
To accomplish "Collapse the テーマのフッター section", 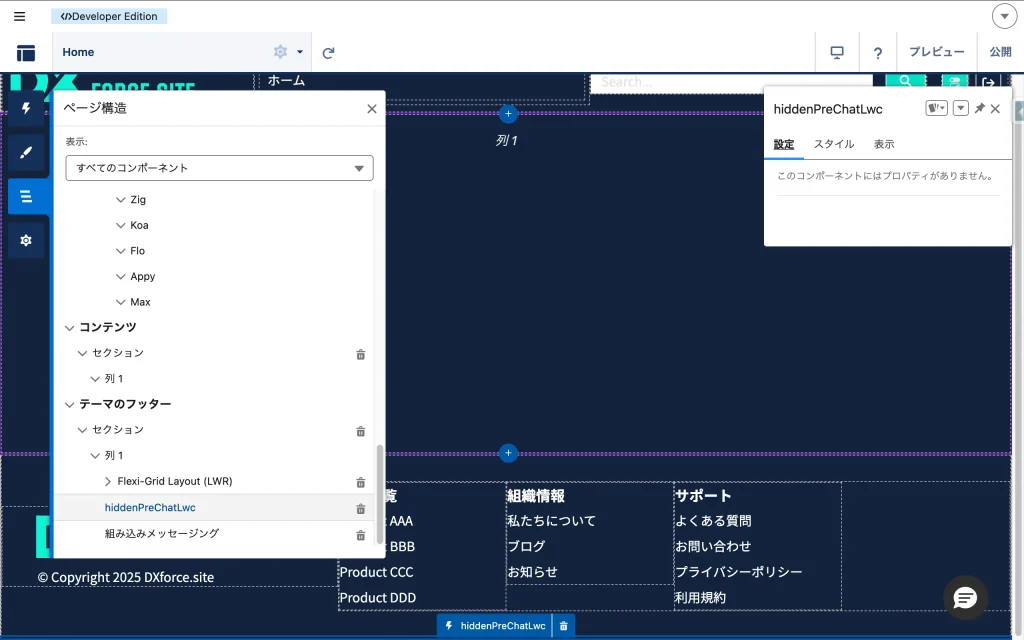I will (70, 405).
